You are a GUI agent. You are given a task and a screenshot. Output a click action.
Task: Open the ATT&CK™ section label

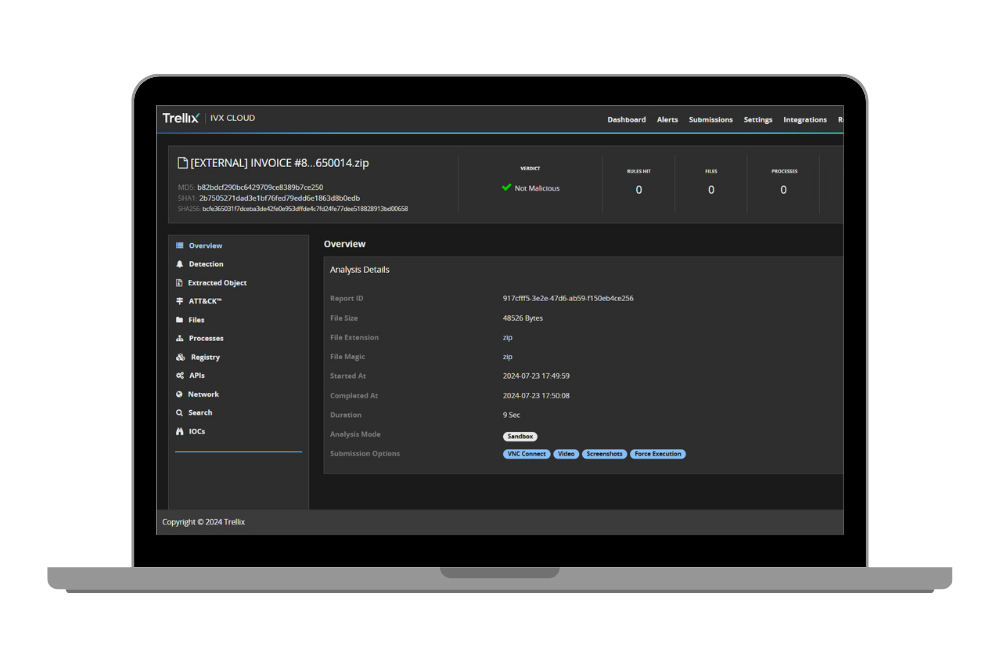point(205,301)
